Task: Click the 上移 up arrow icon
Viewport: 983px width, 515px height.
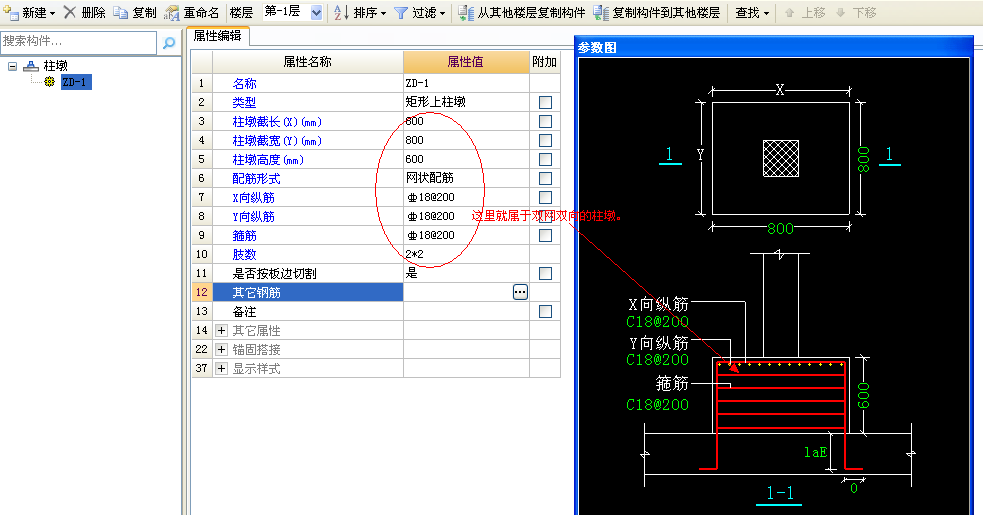Action: [x=789, y=13]
